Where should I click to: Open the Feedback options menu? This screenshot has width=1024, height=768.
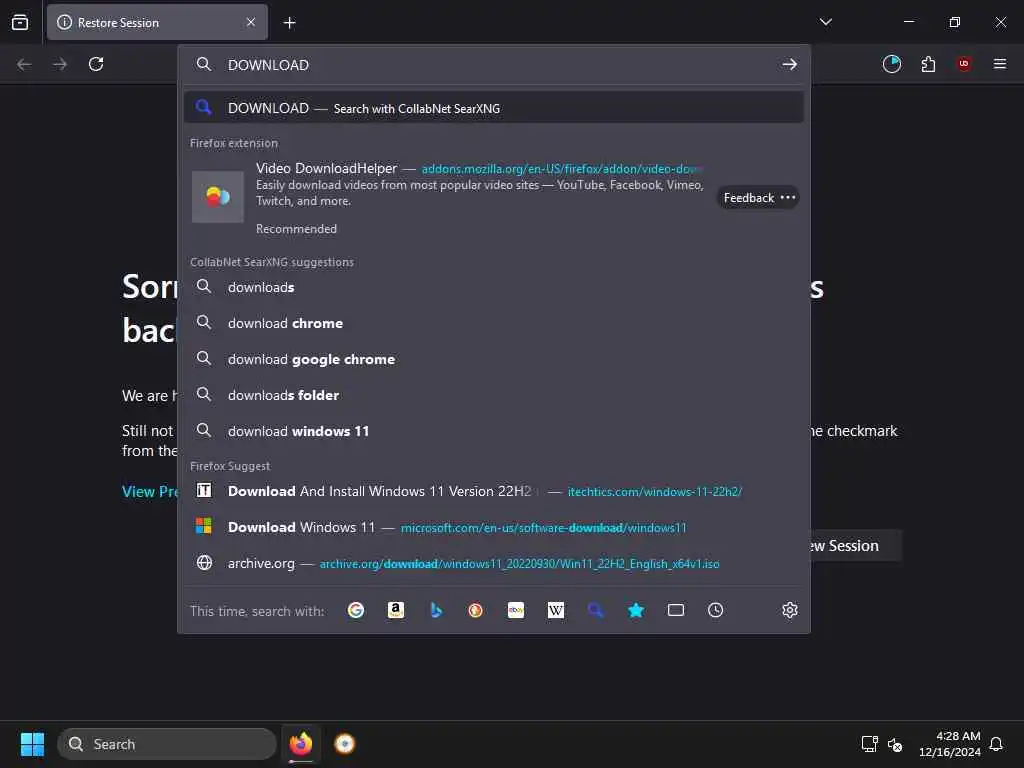(758, 197)
